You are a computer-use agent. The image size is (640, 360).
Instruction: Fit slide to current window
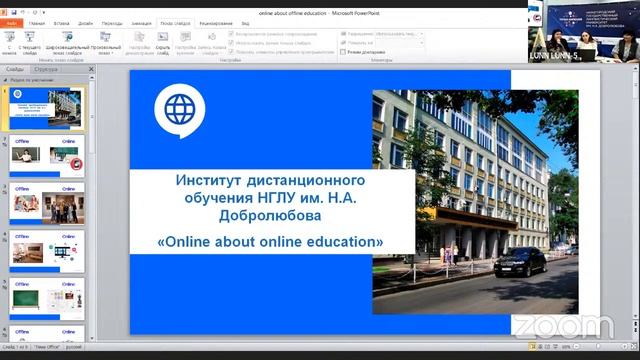click(634, 347)
